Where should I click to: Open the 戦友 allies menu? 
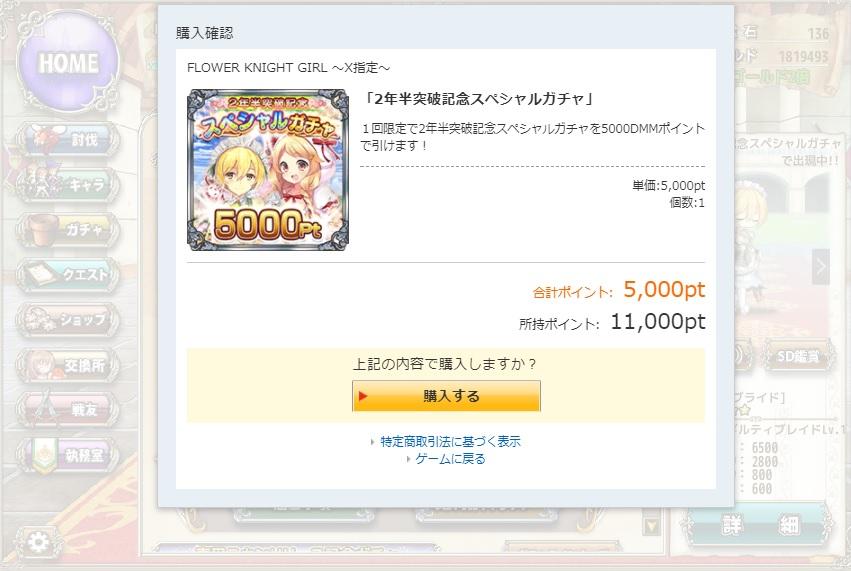(68, 410)
